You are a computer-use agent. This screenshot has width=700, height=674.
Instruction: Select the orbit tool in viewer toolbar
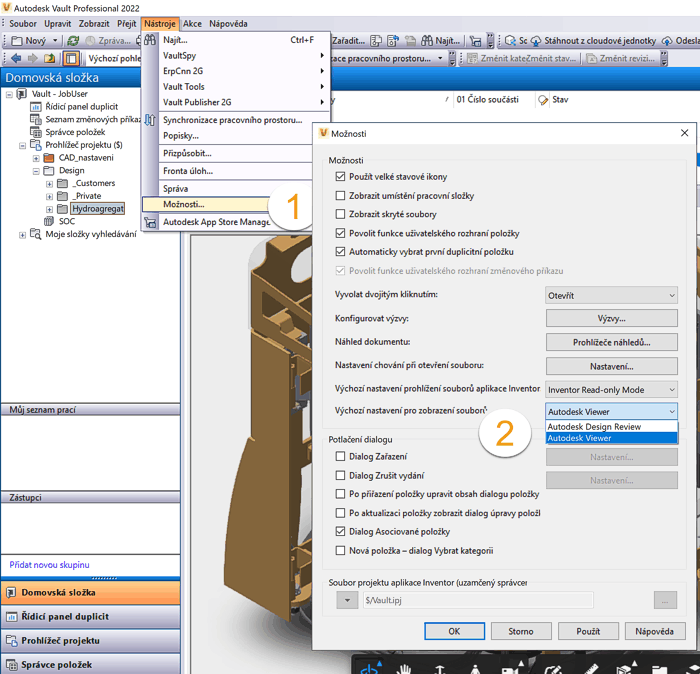(371, 668)
